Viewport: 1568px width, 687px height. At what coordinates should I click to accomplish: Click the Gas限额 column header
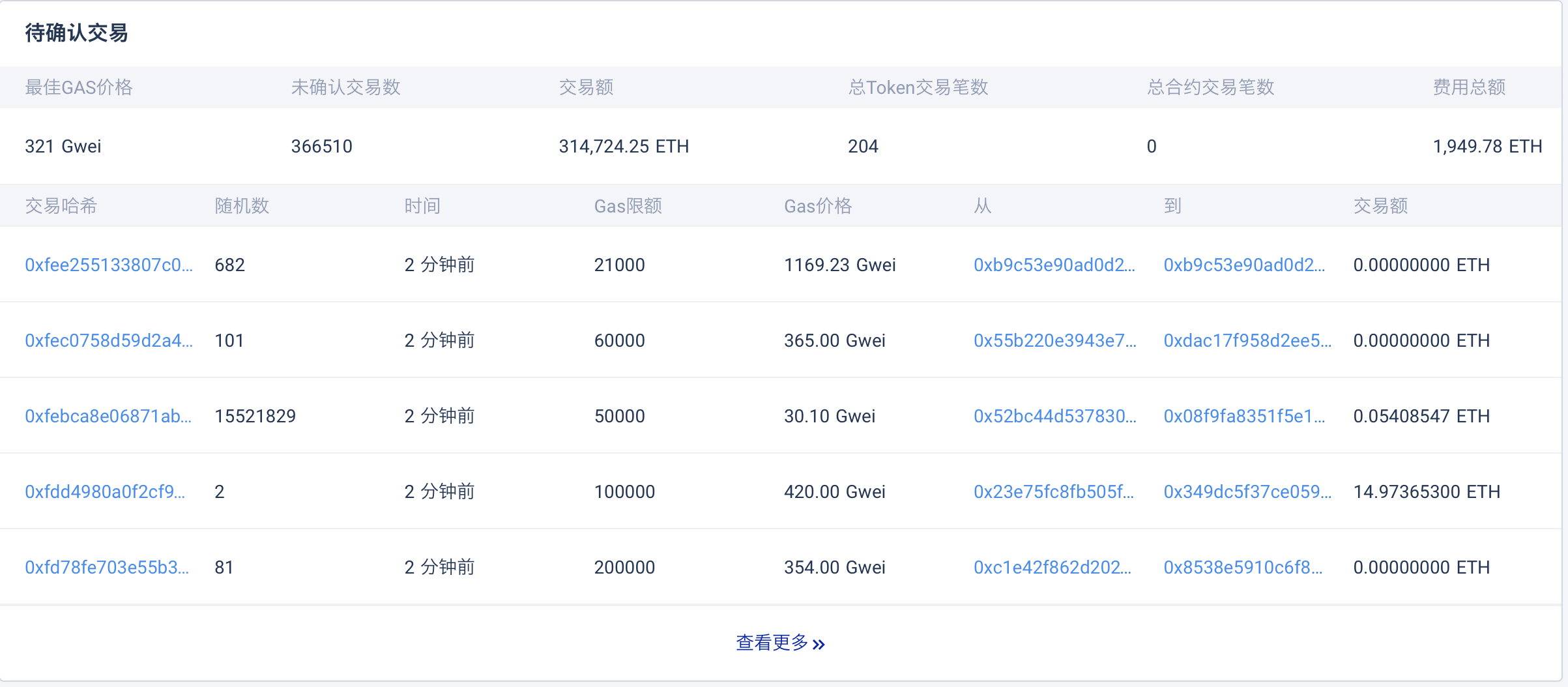click(628, 206)
